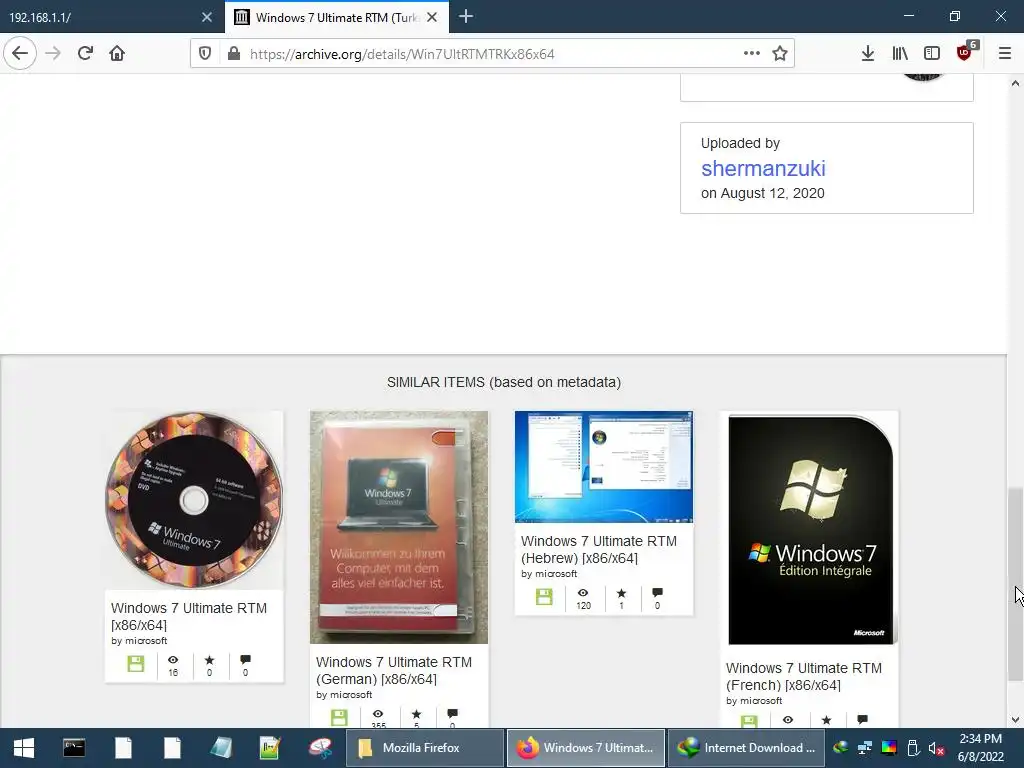Open Windows 7 Ultimate RTM (French) link
Image resolution: width=1024 pixels, height=768 pixels.
click(x=804, y=677)
